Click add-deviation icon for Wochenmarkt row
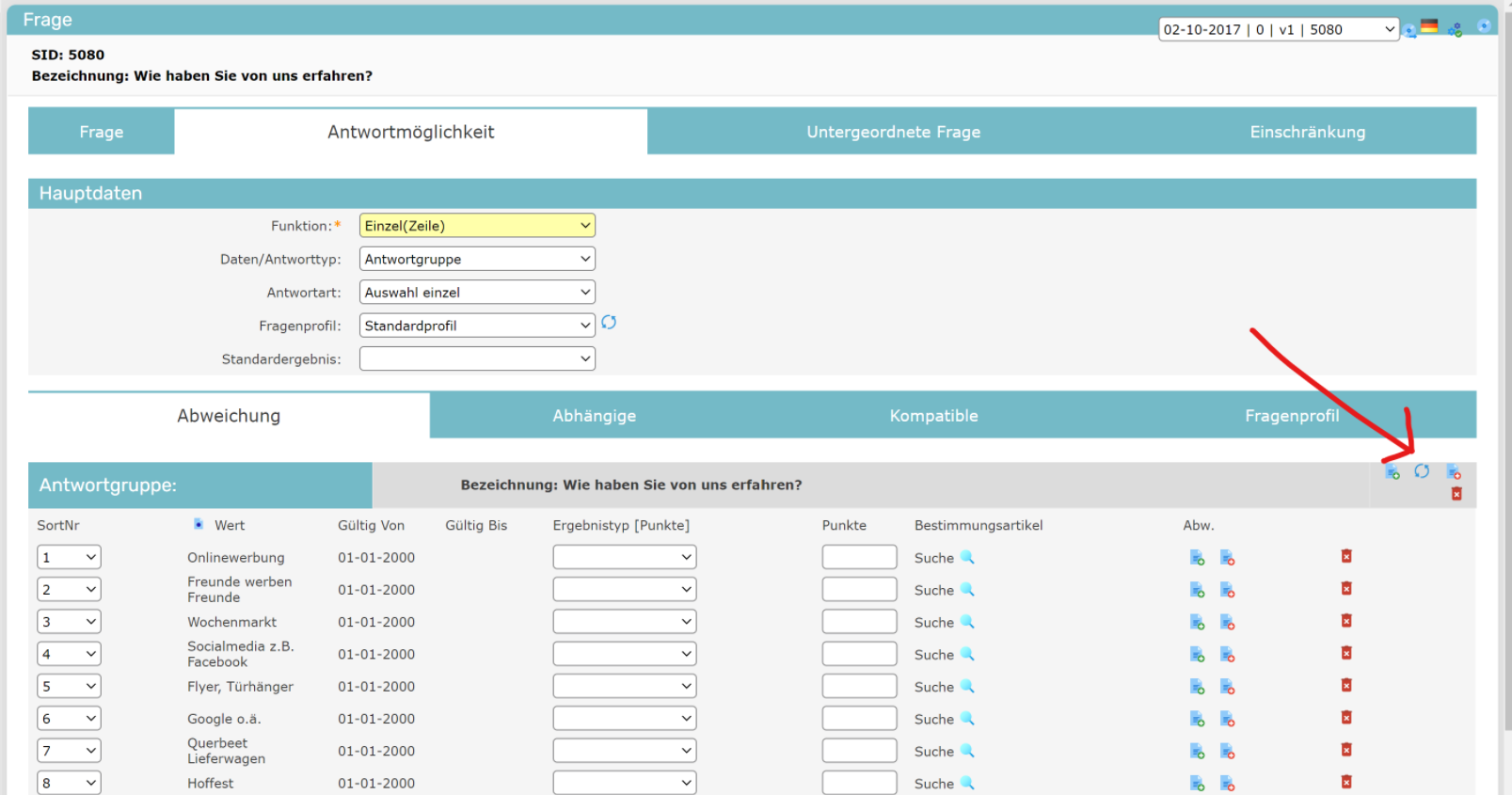 pos(1197,622)
